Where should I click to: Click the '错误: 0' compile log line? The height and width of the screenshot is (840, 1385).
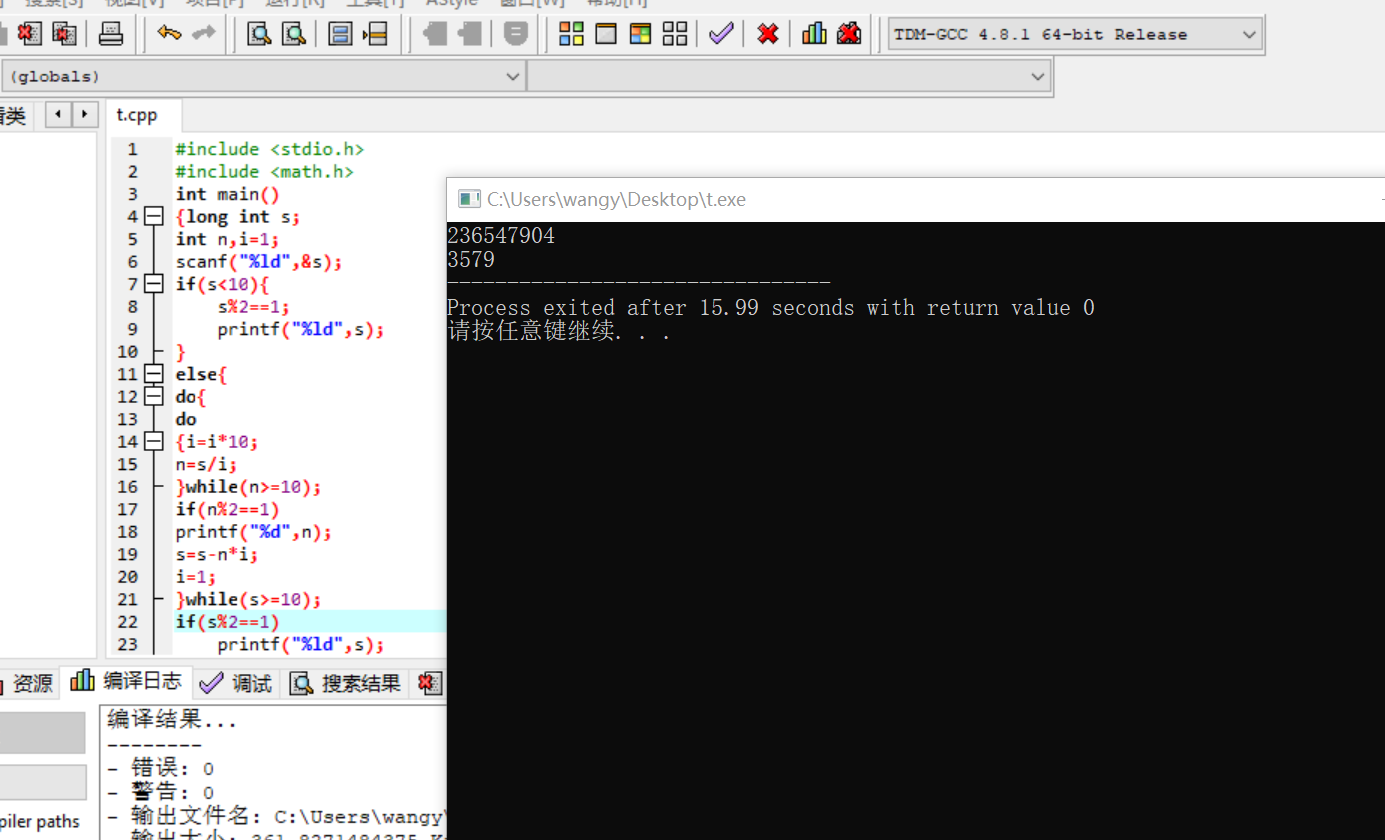(161, 769)
